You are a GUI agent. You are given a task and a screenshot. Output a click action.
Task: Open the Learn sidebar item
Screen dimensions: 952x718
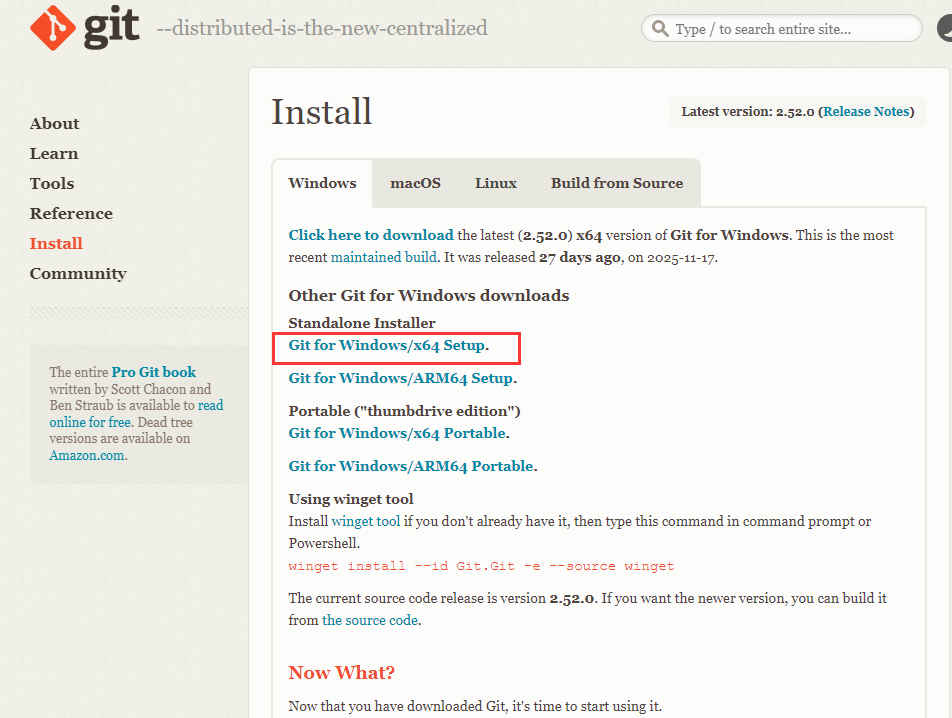click(x=54, y=154)
